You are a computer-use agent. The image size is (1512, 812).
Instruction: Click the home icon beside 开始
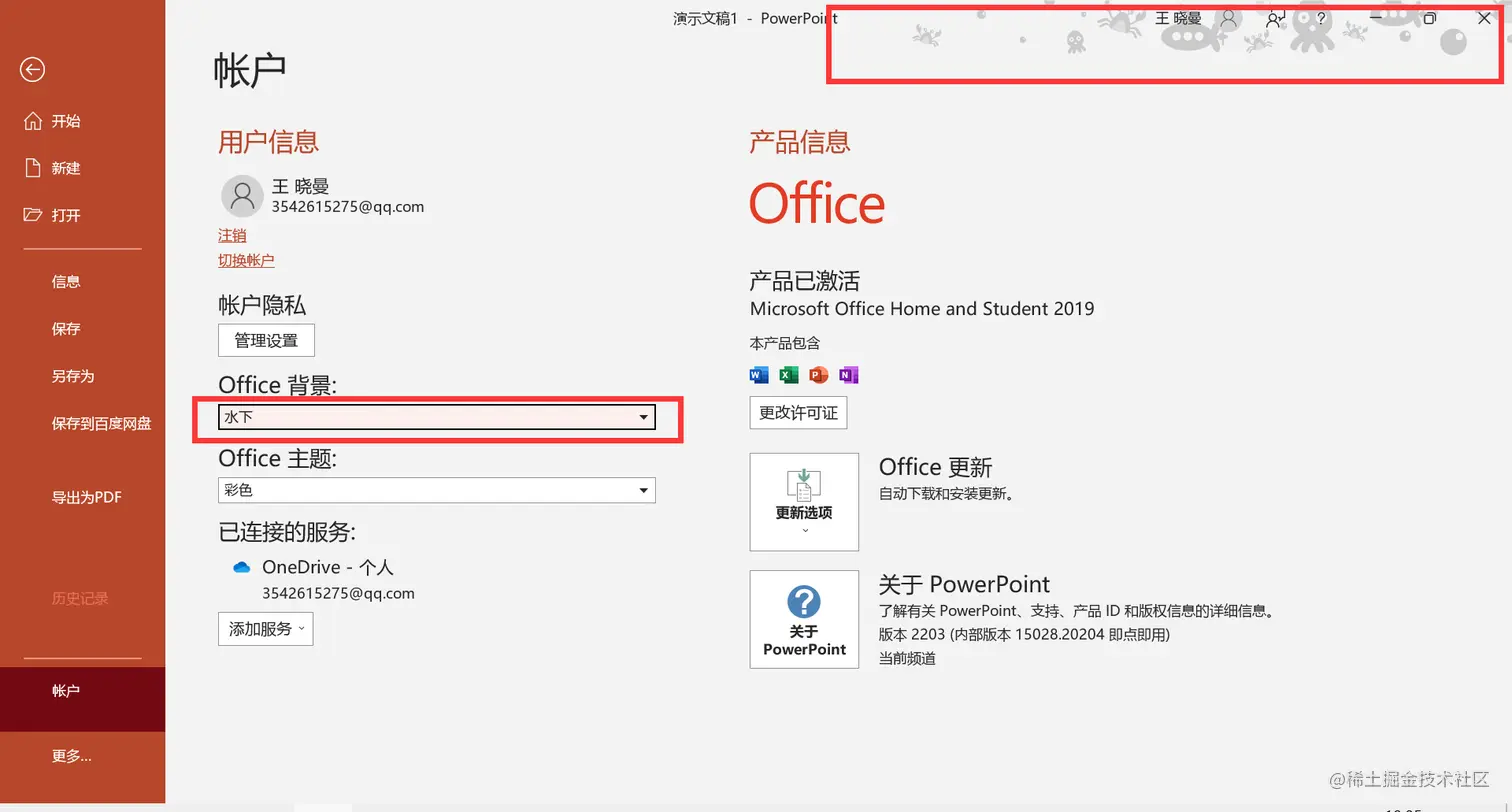33,121
